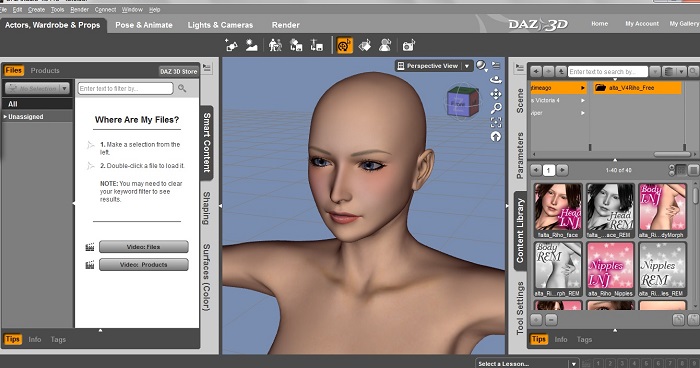Go to previous page of content results
Screen dimensions: 700x368
point(536,170)
